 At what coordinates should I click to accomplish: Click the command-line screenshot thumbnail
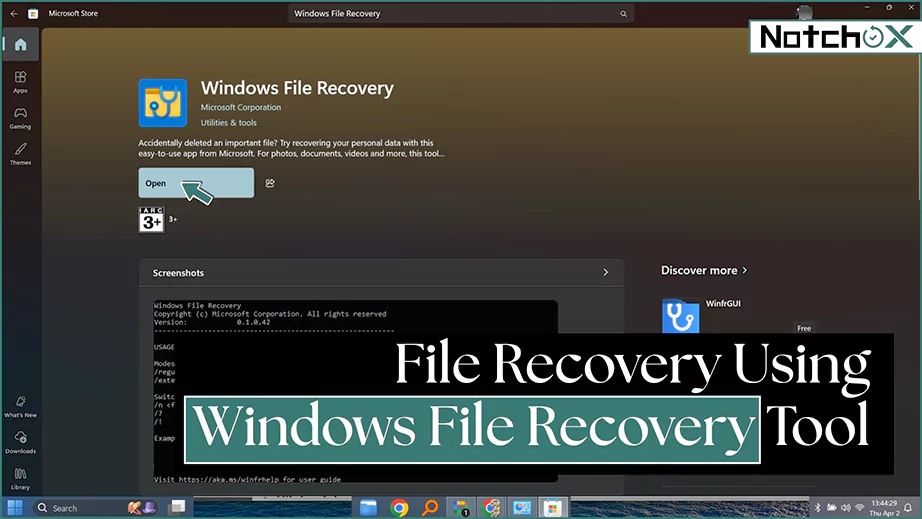click(355, 391)
